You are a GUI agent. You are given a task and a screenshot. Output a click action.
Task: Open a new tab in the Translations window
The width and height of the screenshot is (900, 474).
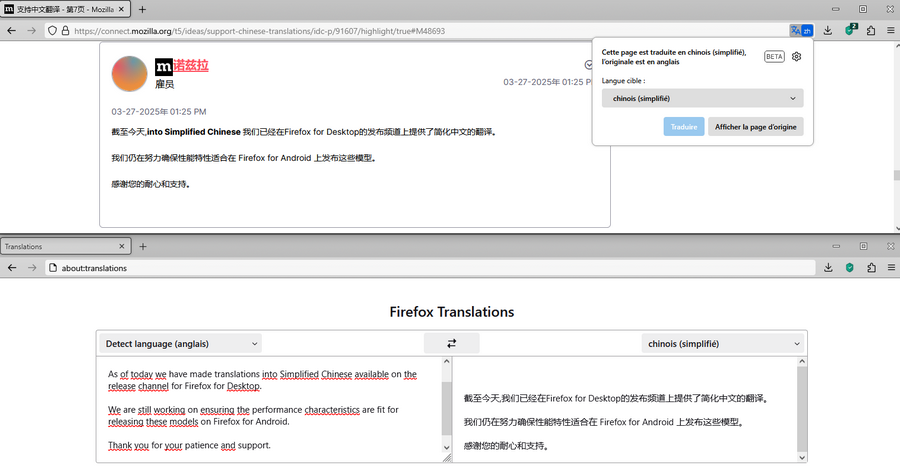[143, 246]
